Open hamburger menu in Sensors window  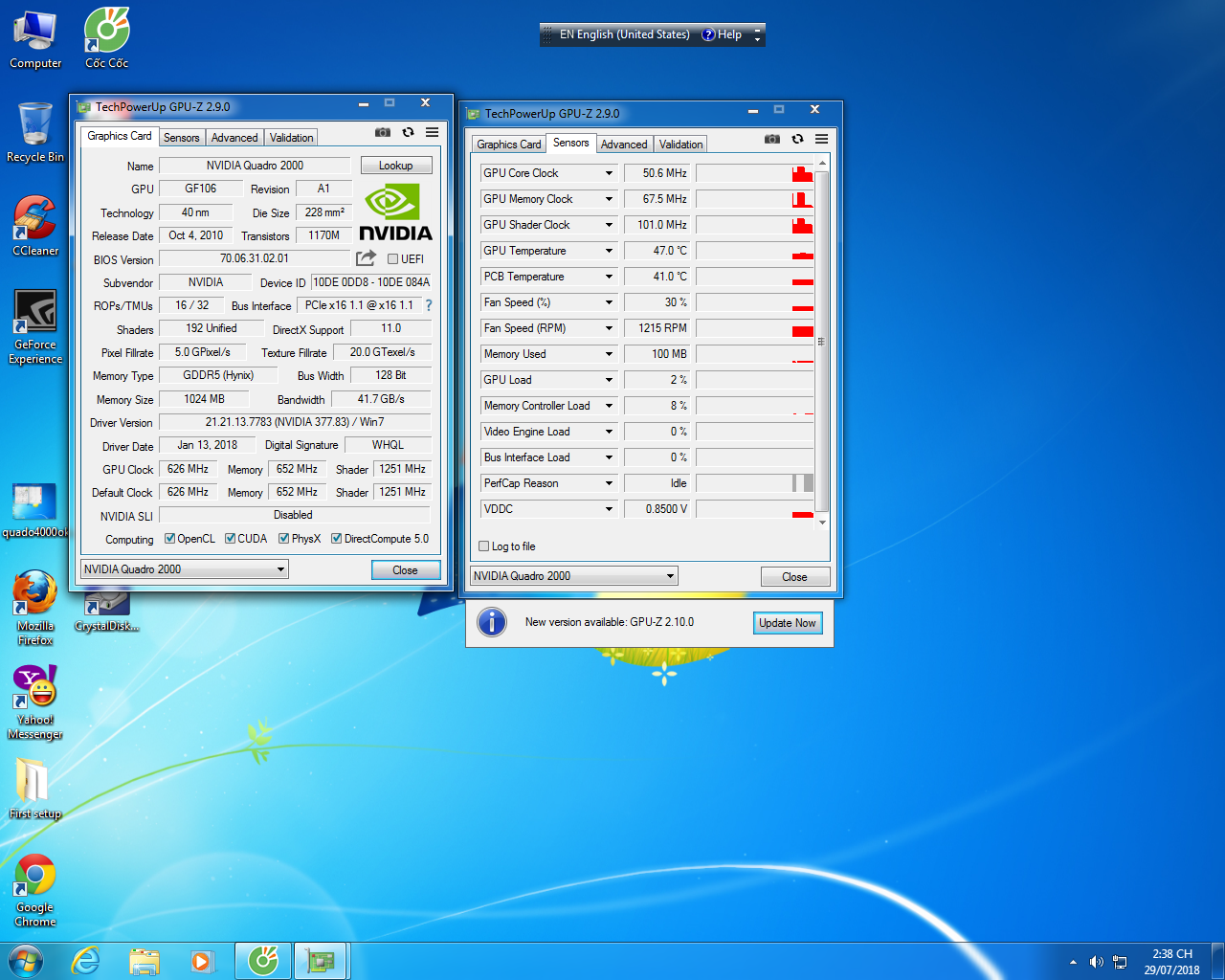822,139
